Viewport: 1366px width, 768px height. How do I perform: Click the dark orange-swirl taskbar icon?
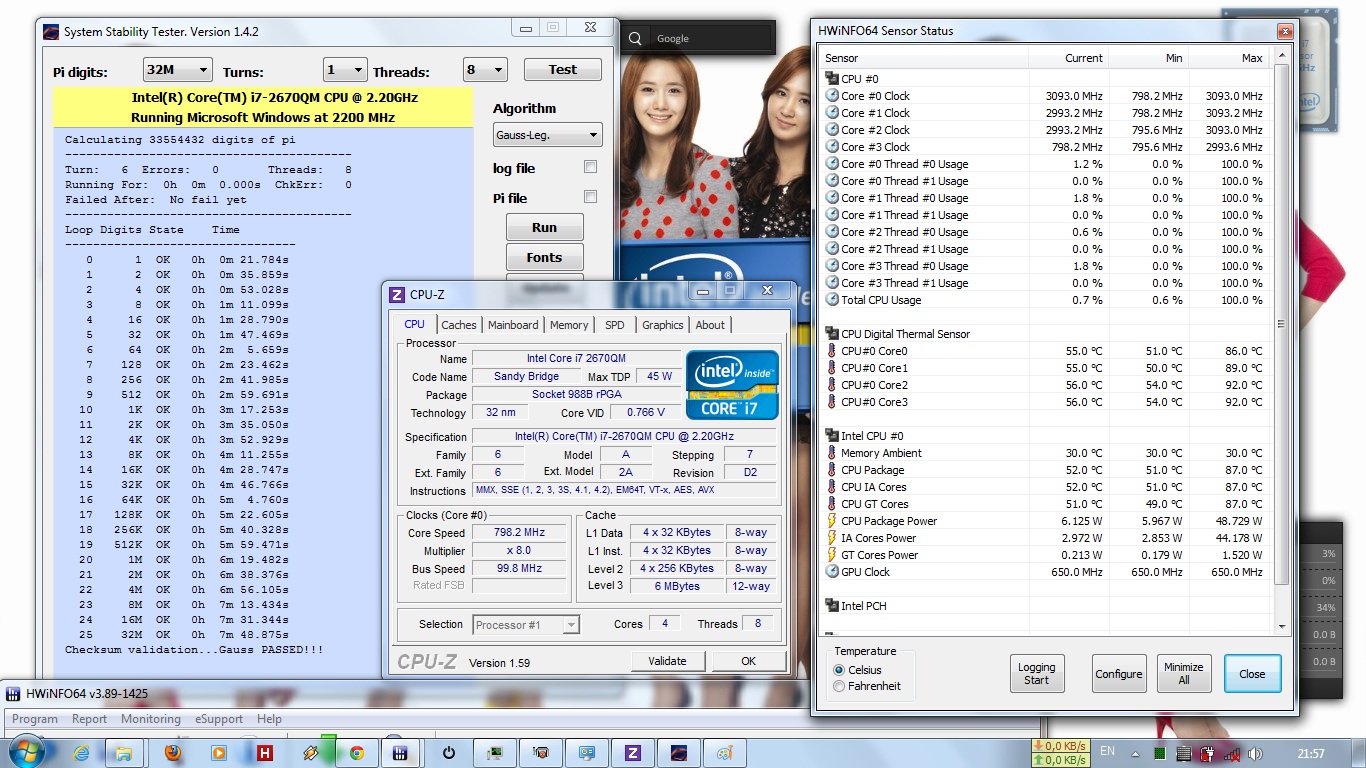pos(678,753)
